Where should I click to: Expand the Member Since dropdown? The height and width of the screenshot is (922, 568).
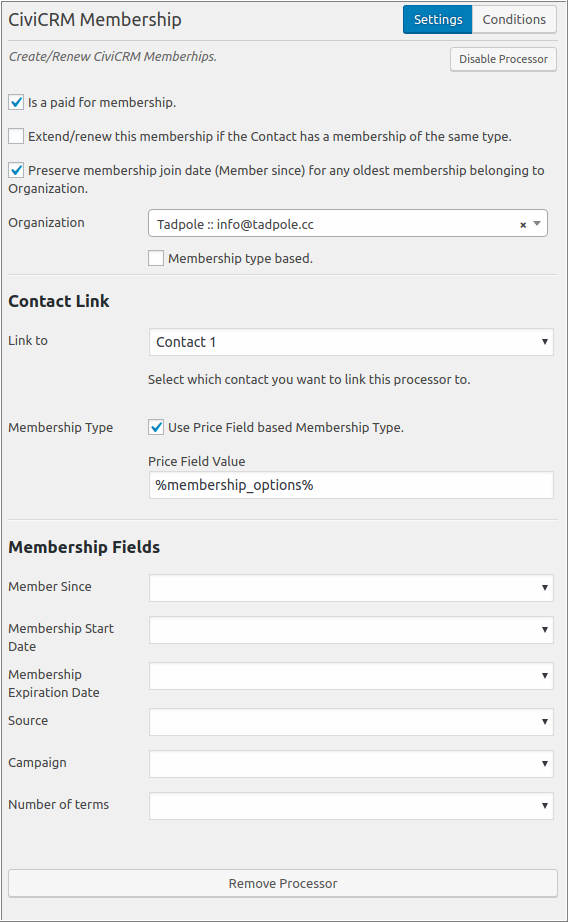point(351,588)
